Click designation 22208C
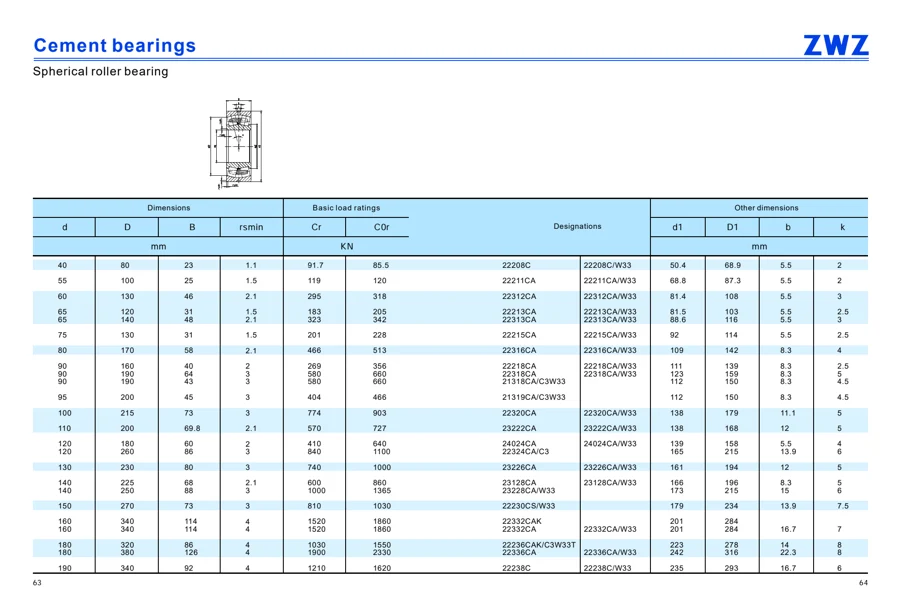 coord(516,265)
